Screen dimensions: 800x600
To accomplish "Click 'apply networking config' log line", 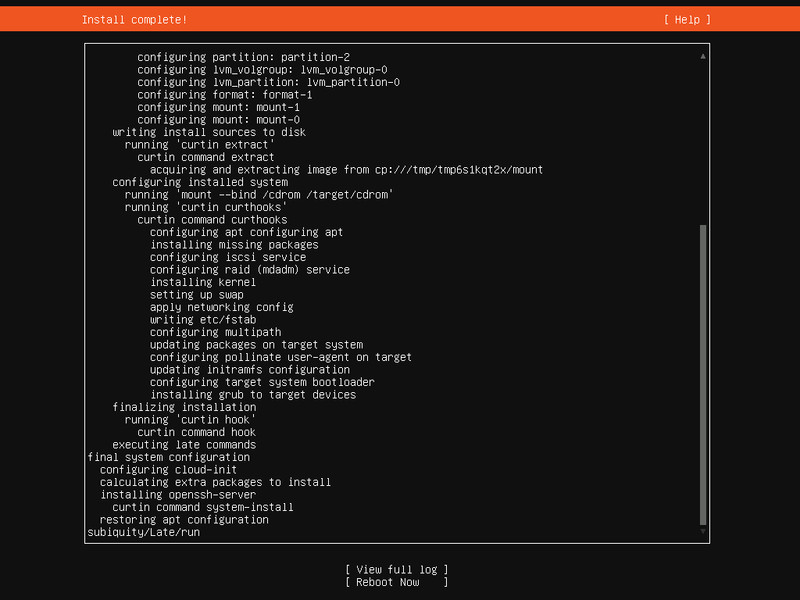I will (x=222, y=307).
